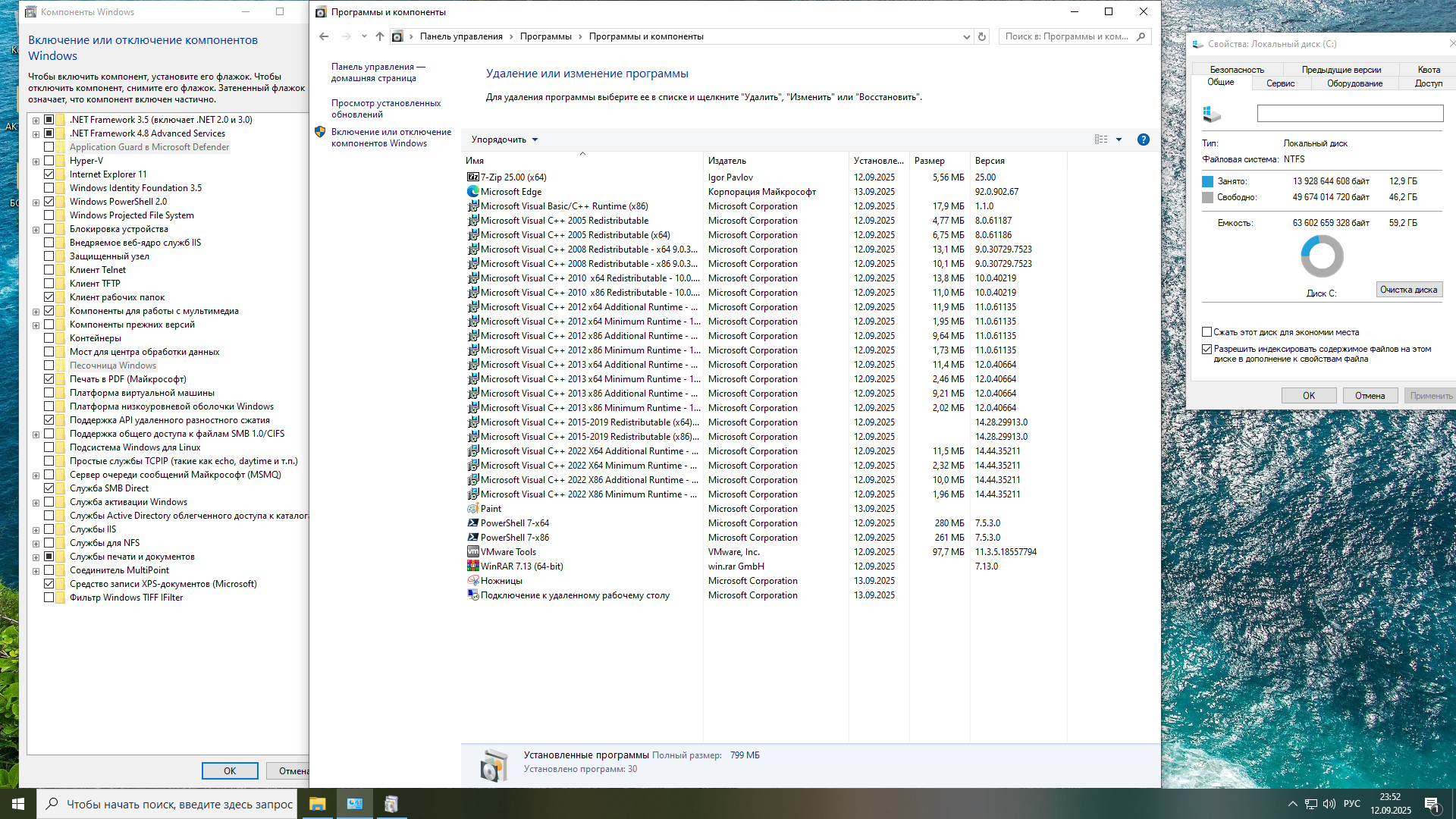The width and height of the screenshot is (1456, 819).
Task: Switch to the Предыдущие версии tab
Action: coord(1341,70)
